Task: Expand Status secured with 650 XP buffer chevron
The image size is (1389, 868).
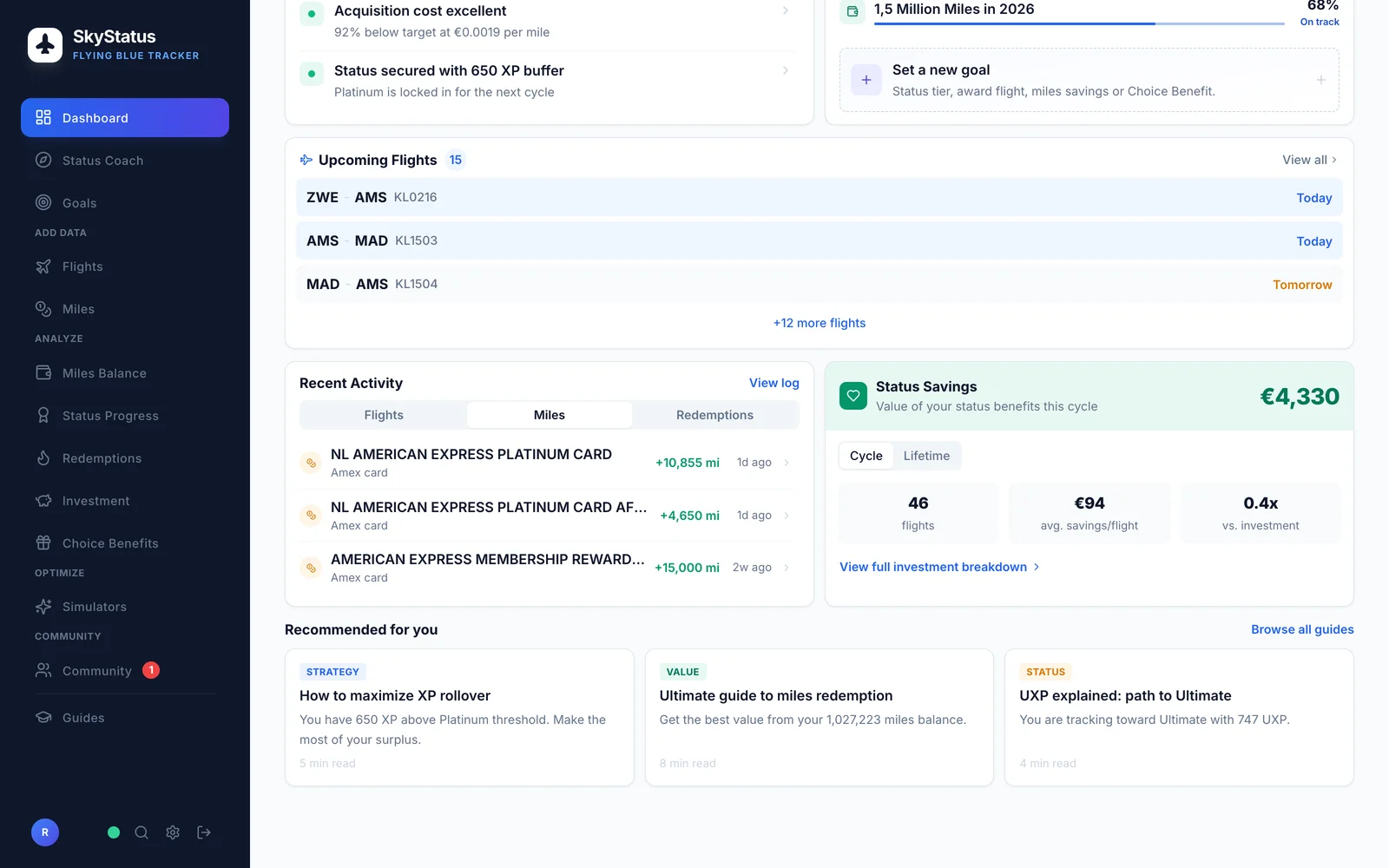Action: (786, 70)
